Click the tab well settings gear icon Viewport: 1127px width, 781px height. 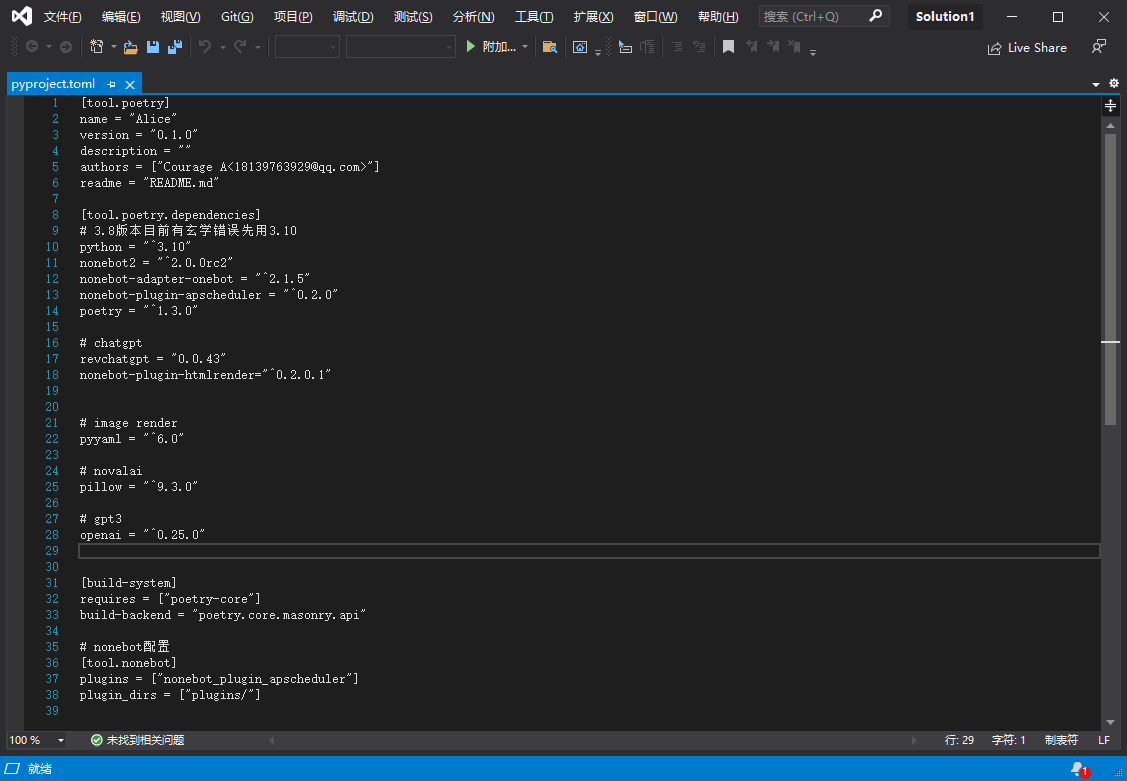coord(1113,83)
